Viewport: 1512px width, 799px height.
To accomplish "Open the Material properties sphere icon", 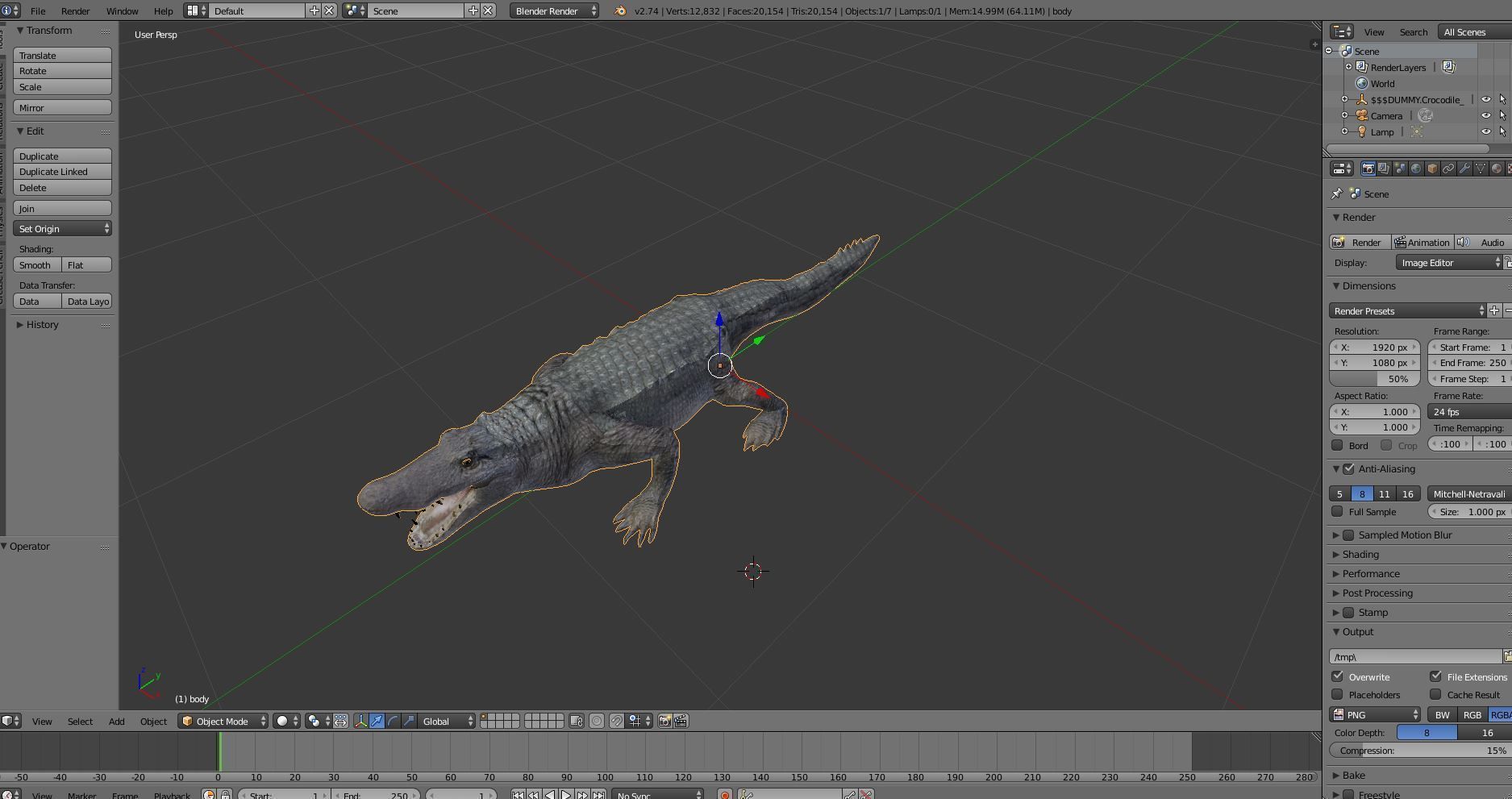I will click(x=1497, y=169).
